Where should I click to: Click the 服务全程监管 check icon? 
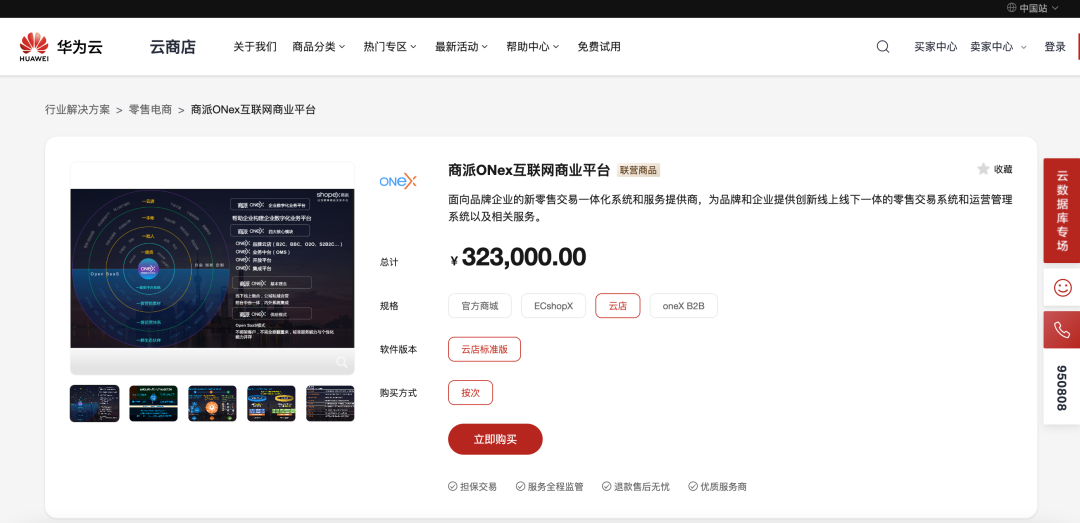521,486
